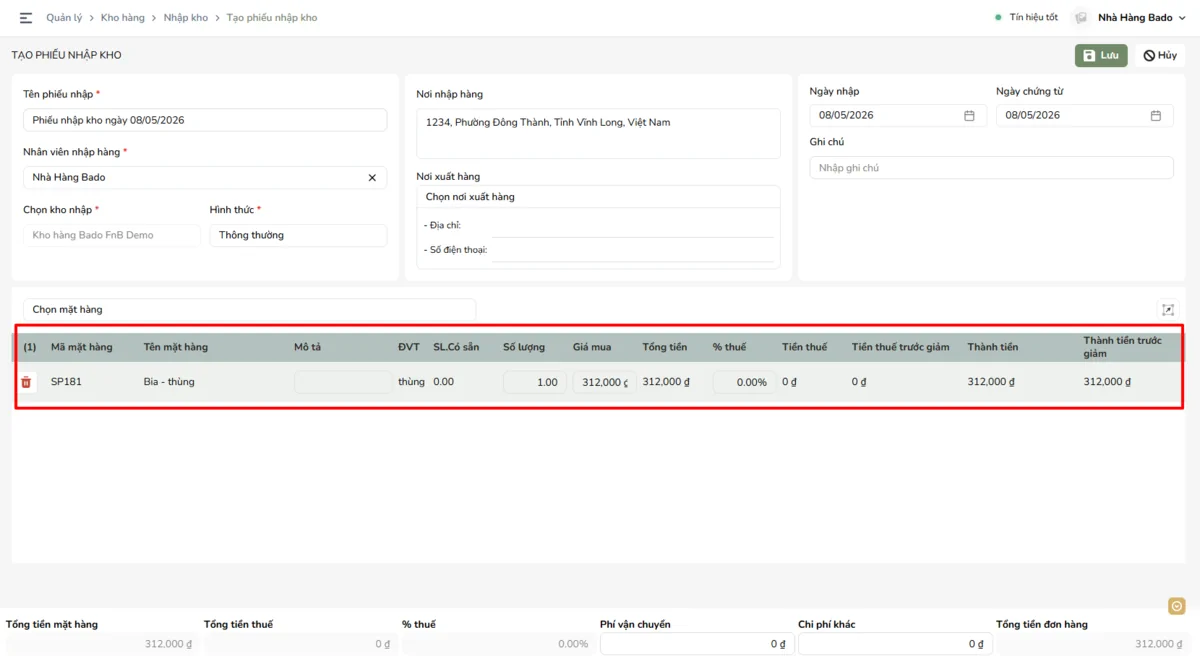
Task: Open the Chọn kho nhập selector
Action: (x=111, y=235)
